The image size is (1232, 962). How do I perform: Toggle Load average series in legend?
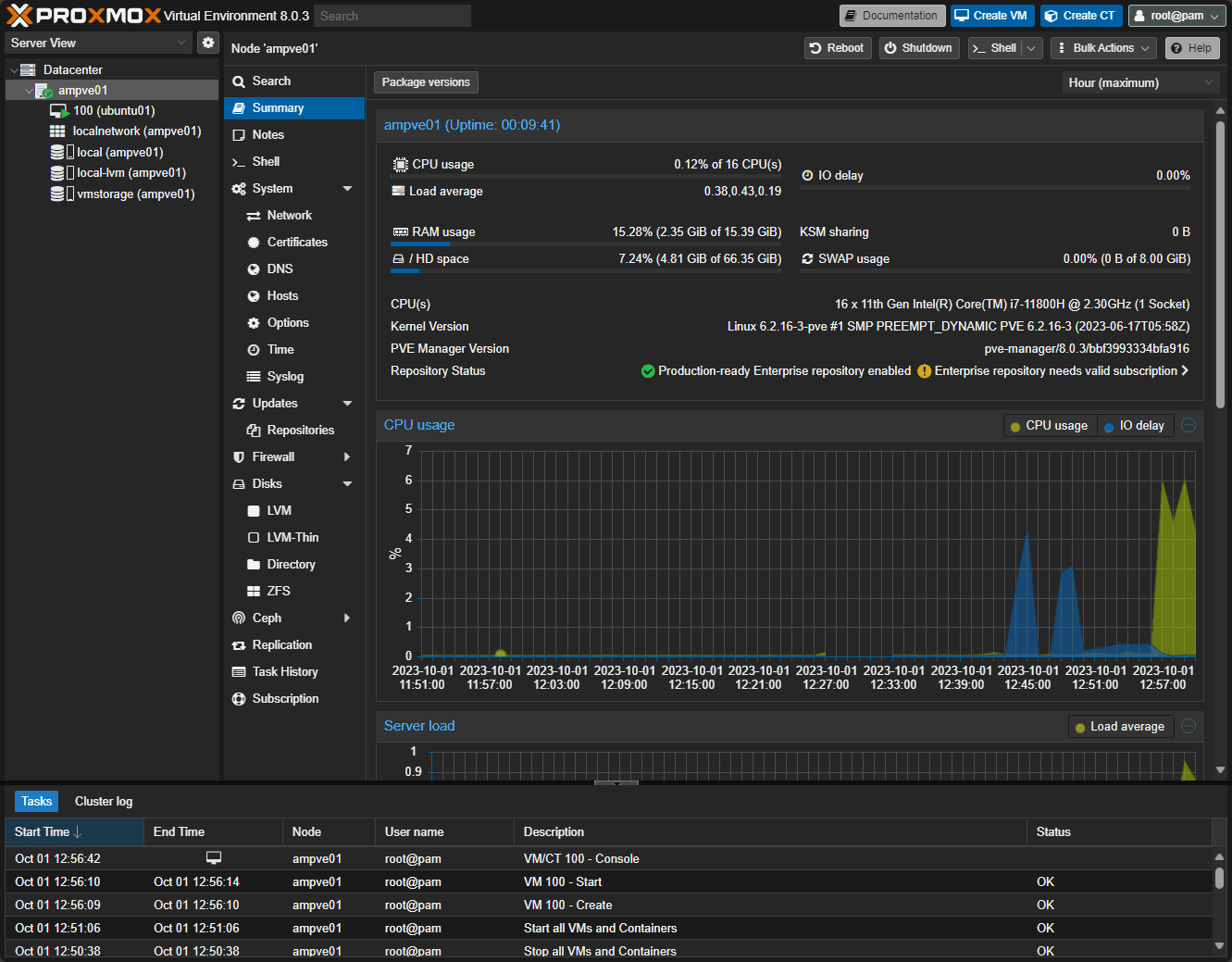coord(1120,727)
